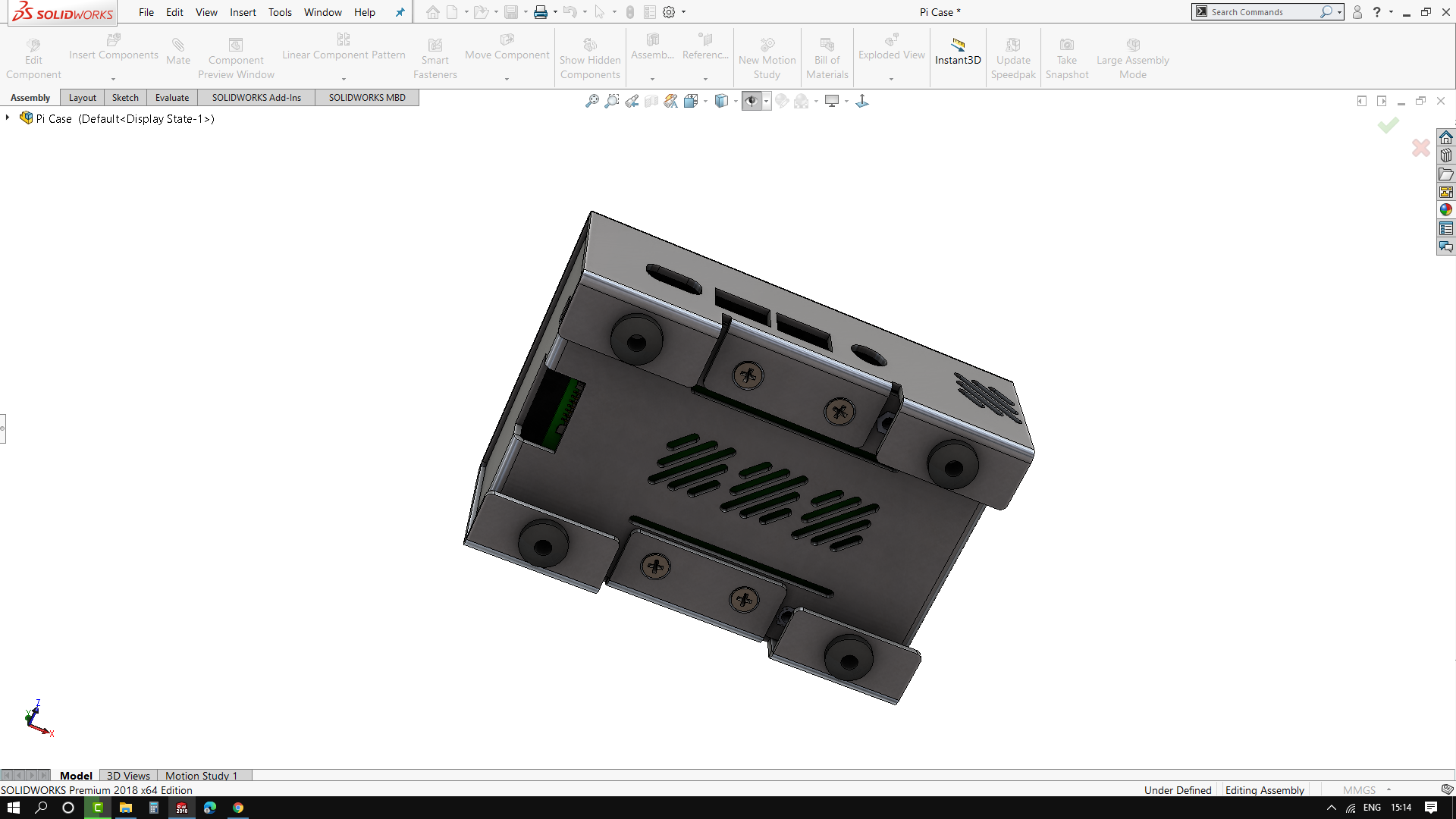Open Custom Properties in task pane

(1446, 228)
